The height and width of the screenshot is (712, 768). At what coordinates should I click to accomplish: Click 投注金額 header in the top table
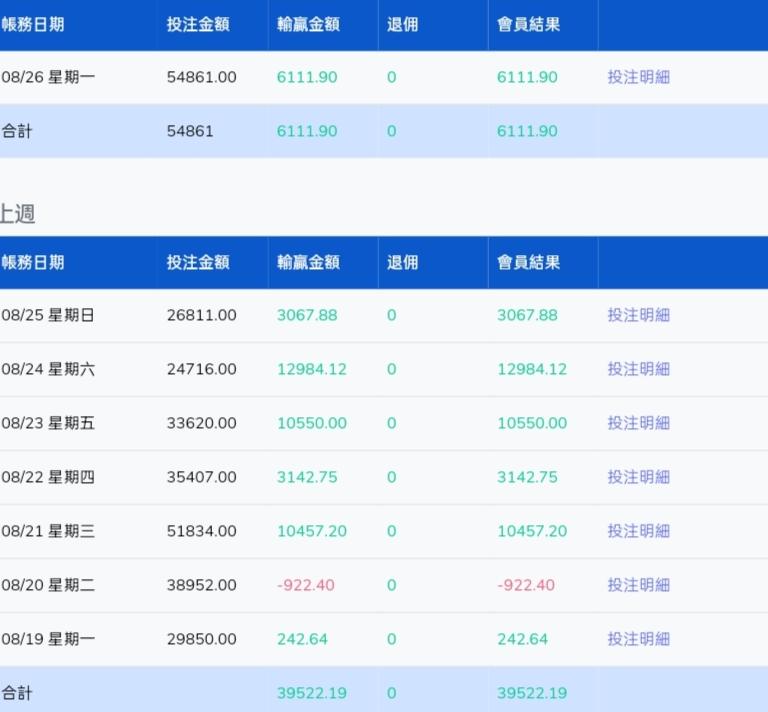198,24
